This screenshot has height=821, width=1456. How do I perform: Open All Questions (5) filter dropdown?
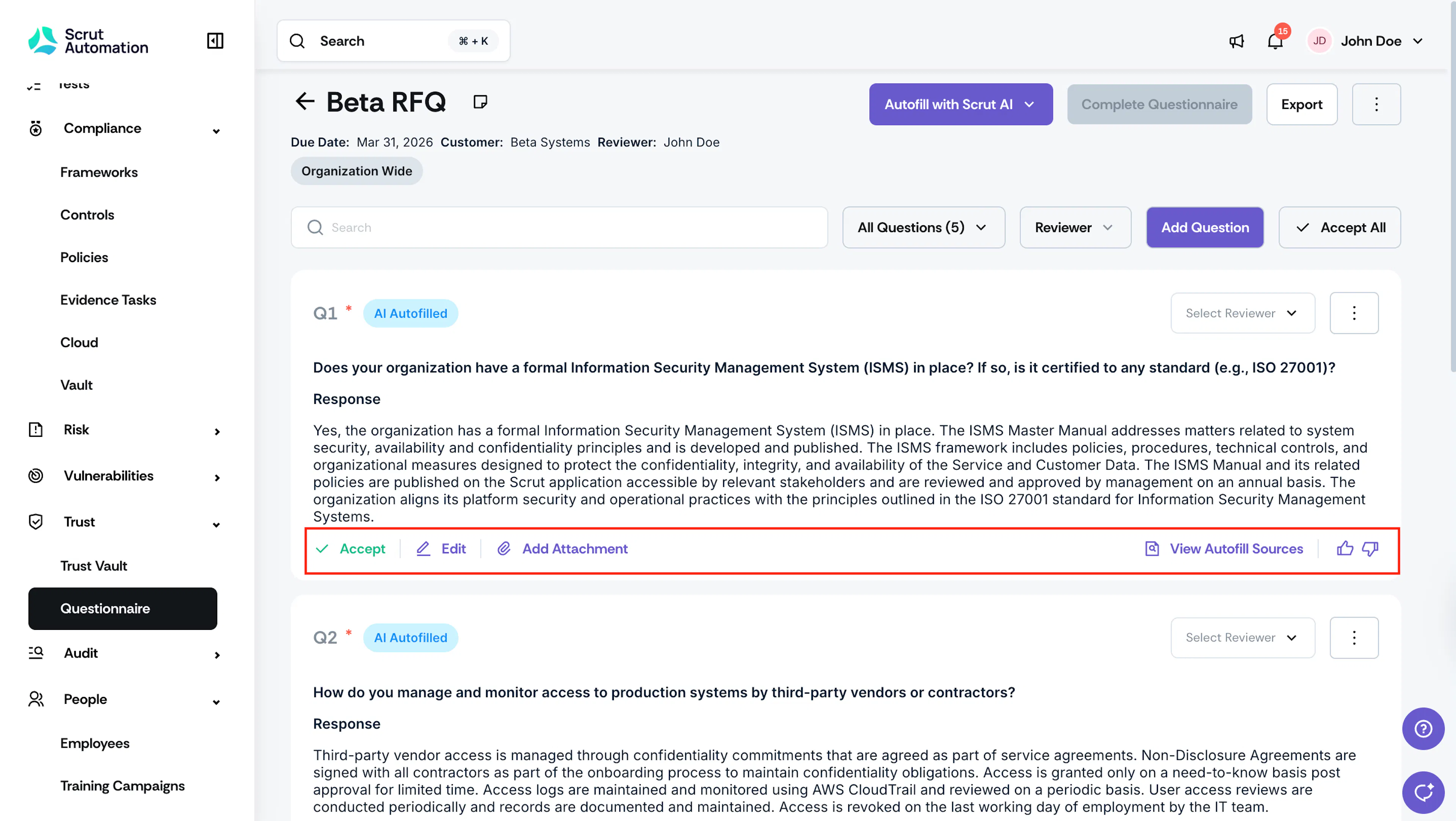coord(924,227)
